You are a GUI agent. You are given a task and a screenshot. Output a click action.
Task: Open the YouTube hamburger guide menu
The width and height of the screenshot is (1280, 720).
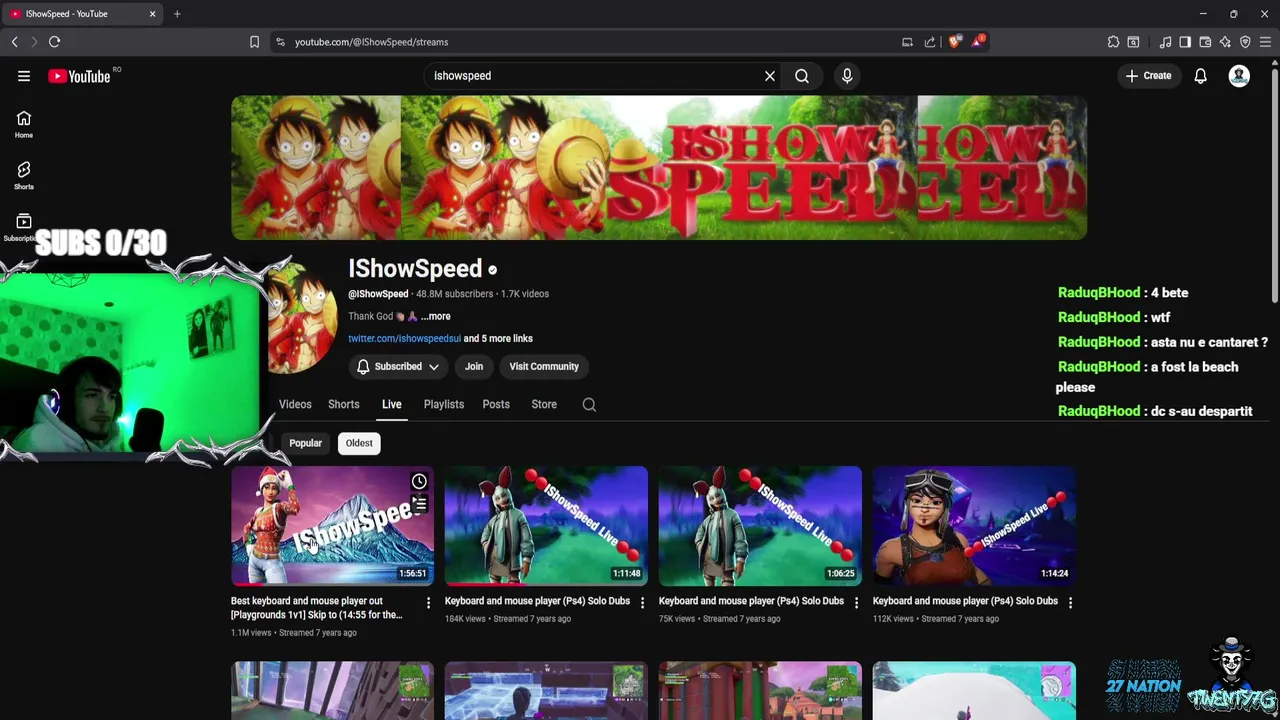point(24,76)
